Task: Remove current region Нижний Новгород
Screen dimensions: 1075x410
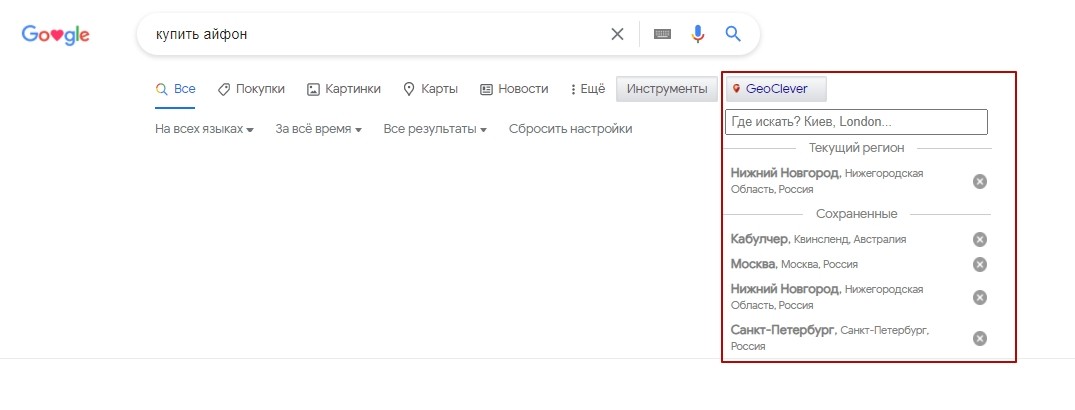Action: 980,181
